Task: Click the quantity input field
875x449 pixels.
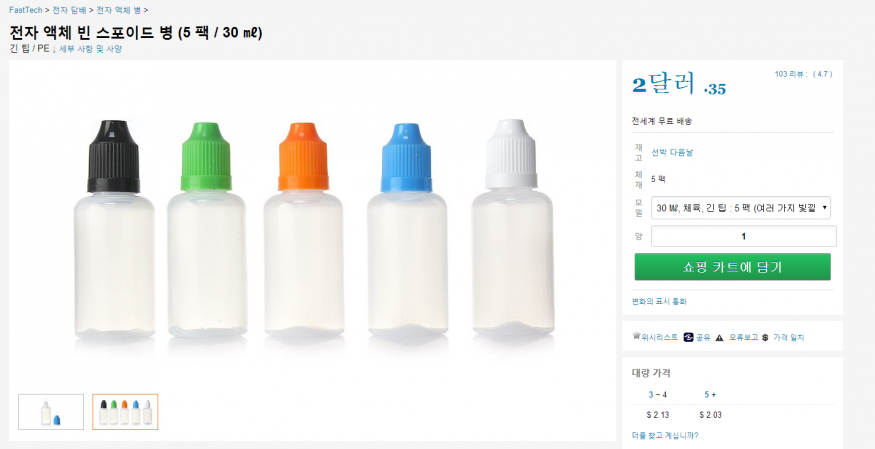Action: (x=743, y=236)
